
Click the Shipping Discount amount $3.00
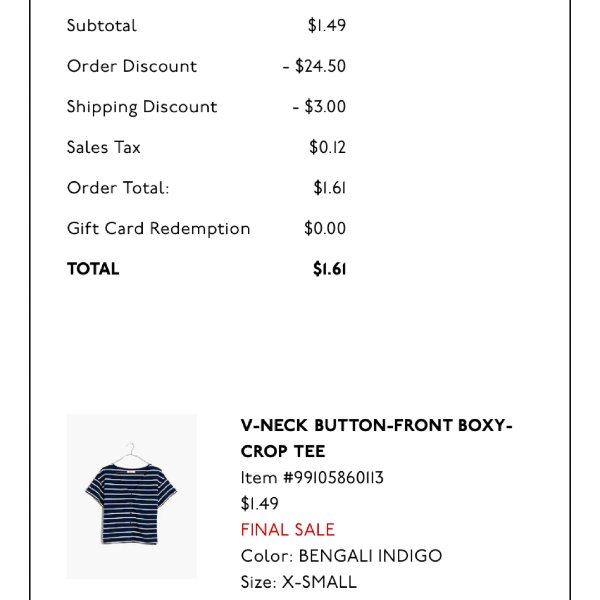pos(319,107)
